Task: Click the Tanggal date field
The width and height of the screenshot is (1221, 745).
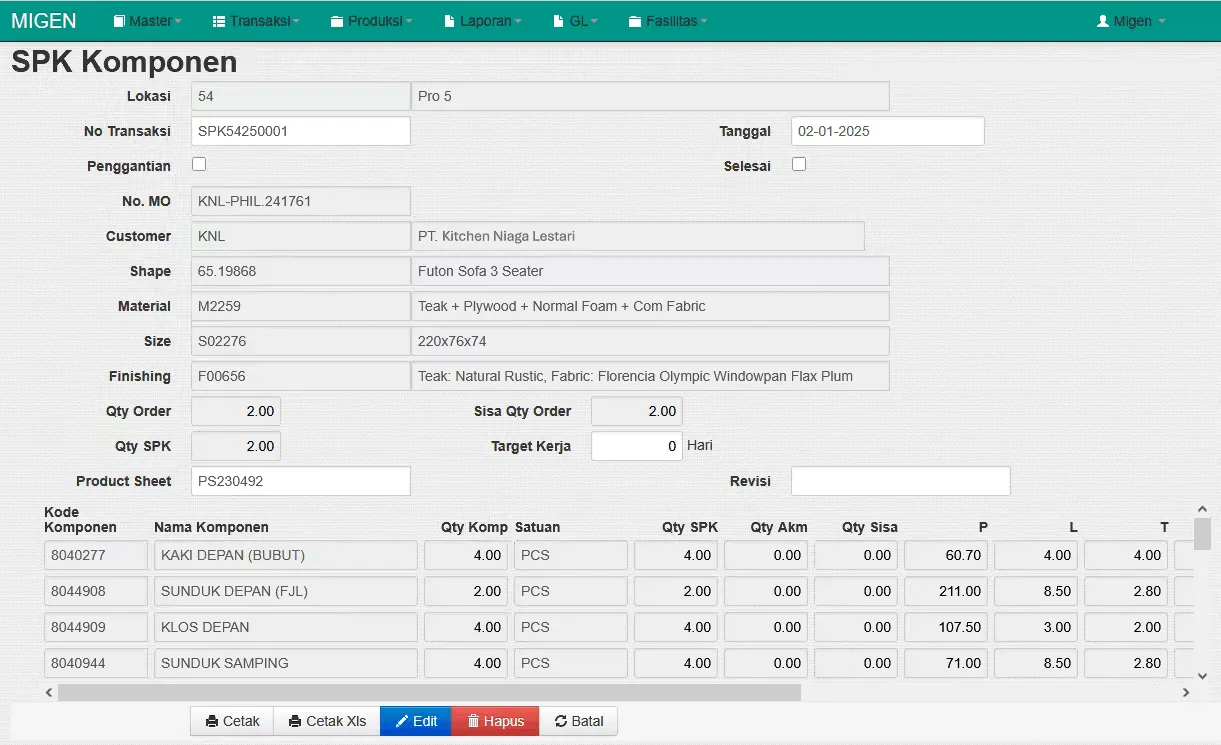Action: pyautogui.click(x=888, y=131)
